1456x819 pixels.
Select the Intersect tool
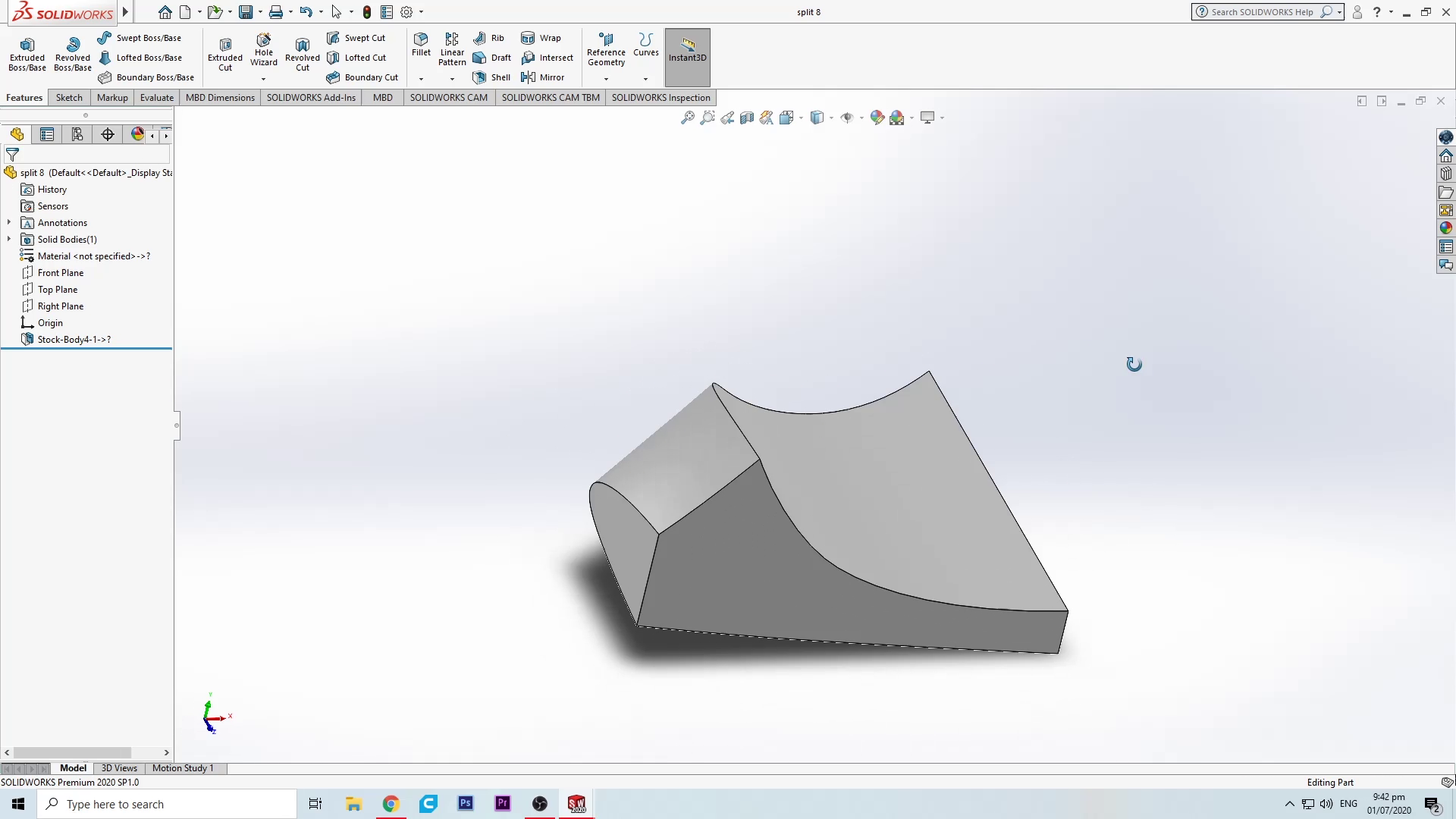pos(547,58)
